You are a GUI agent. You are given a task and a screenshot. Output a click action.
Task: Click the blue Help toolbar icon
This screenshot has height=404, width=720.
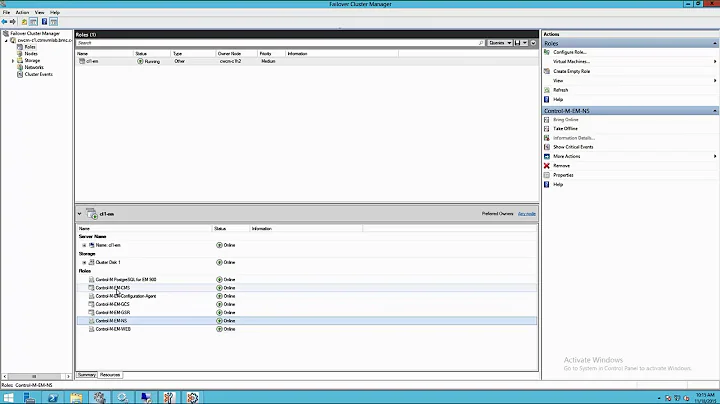[x=44, y=22]
